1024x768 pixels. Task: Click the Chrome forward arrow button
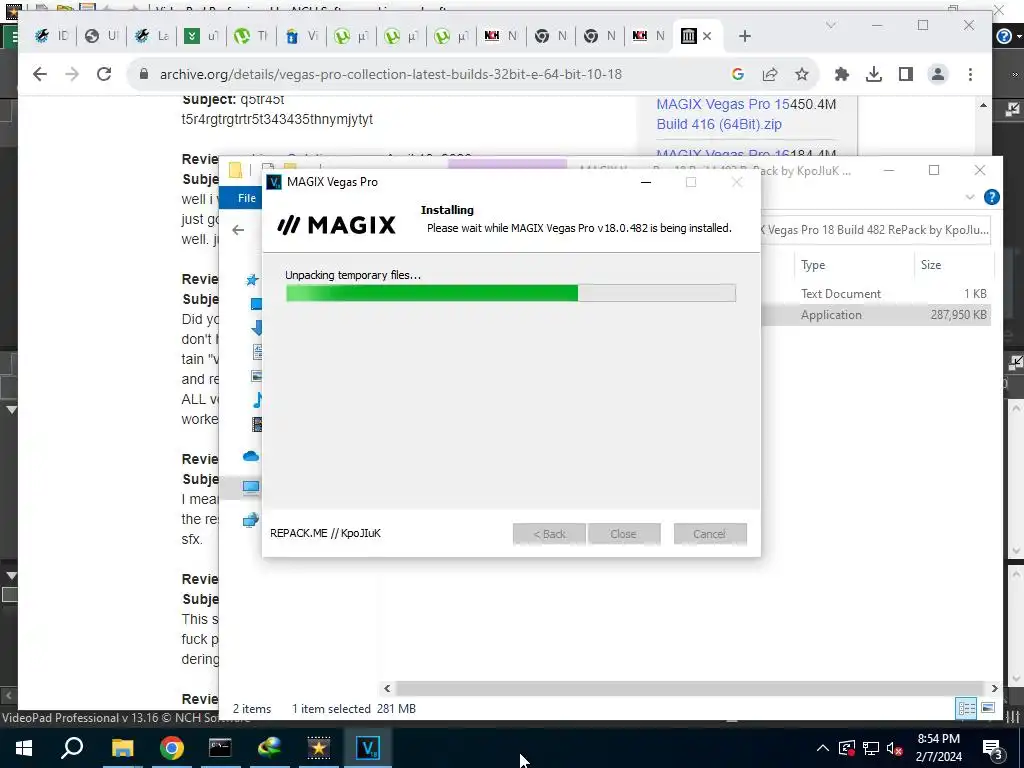coord(72,74)
